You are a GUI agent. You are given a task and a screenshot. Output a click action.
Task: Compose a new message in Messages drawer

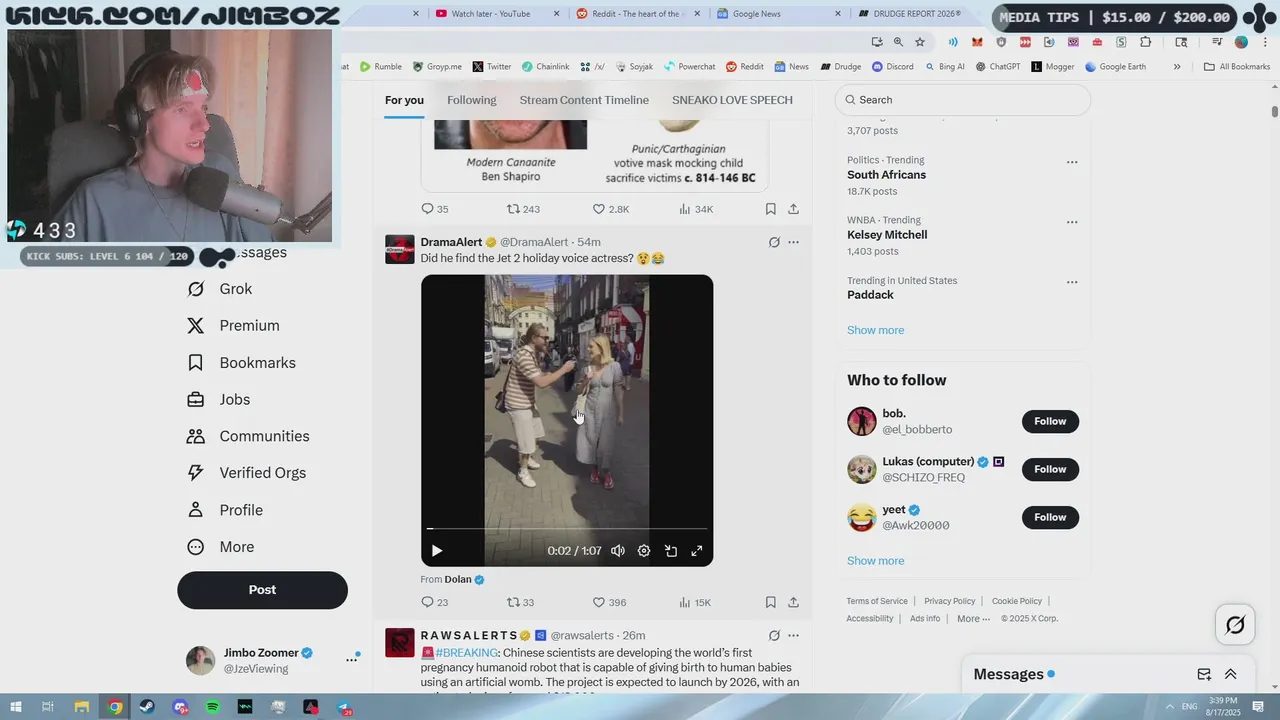click(1204, 674)
